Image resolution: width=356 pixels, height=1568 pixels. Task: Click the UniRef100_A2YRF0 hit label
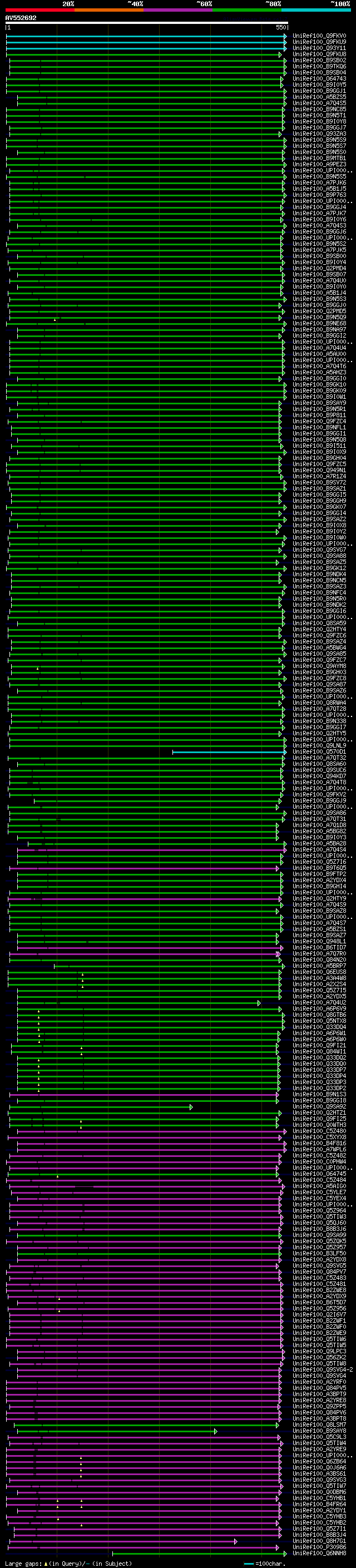(319, 1382)
